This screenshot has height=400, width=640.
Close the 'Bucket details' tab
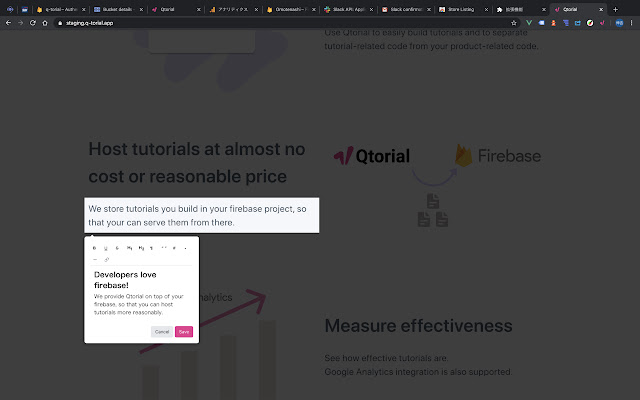[141, 9]
